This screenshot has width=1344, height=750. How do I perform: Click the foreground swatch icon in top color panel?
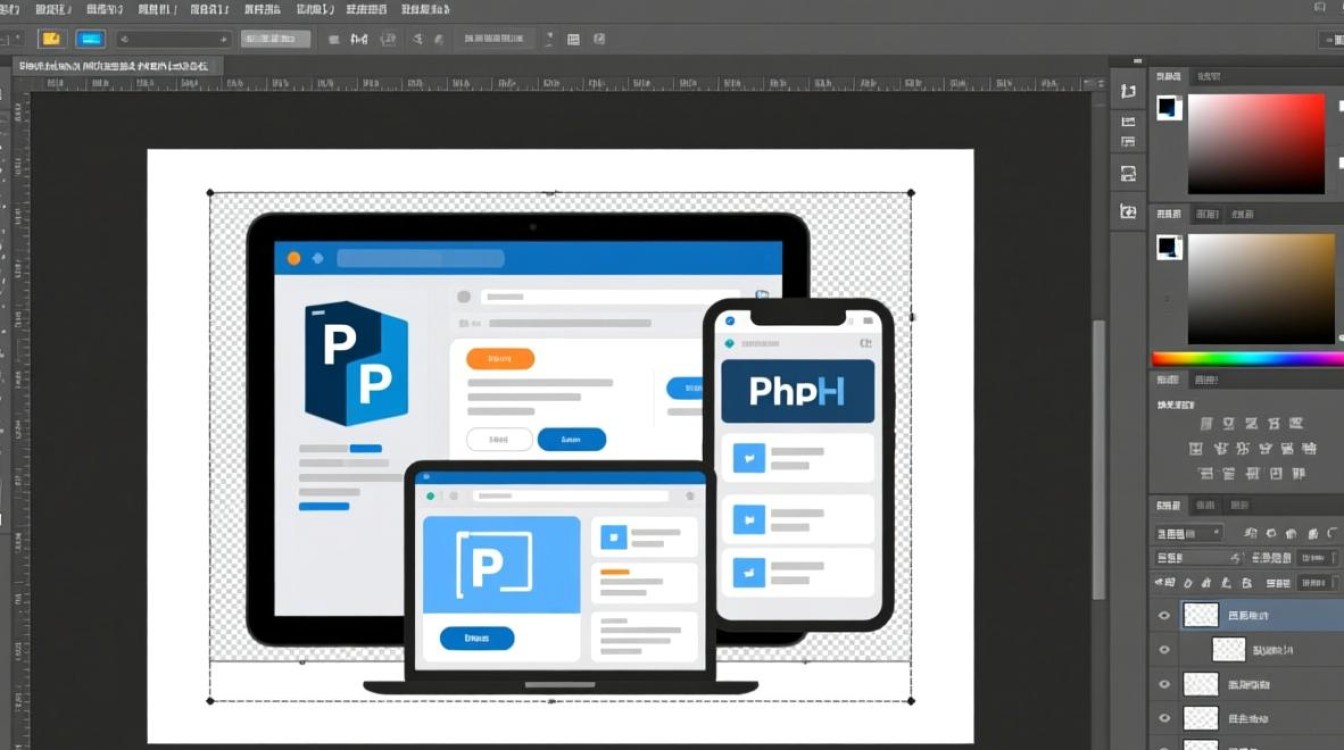coord(1169,108)
